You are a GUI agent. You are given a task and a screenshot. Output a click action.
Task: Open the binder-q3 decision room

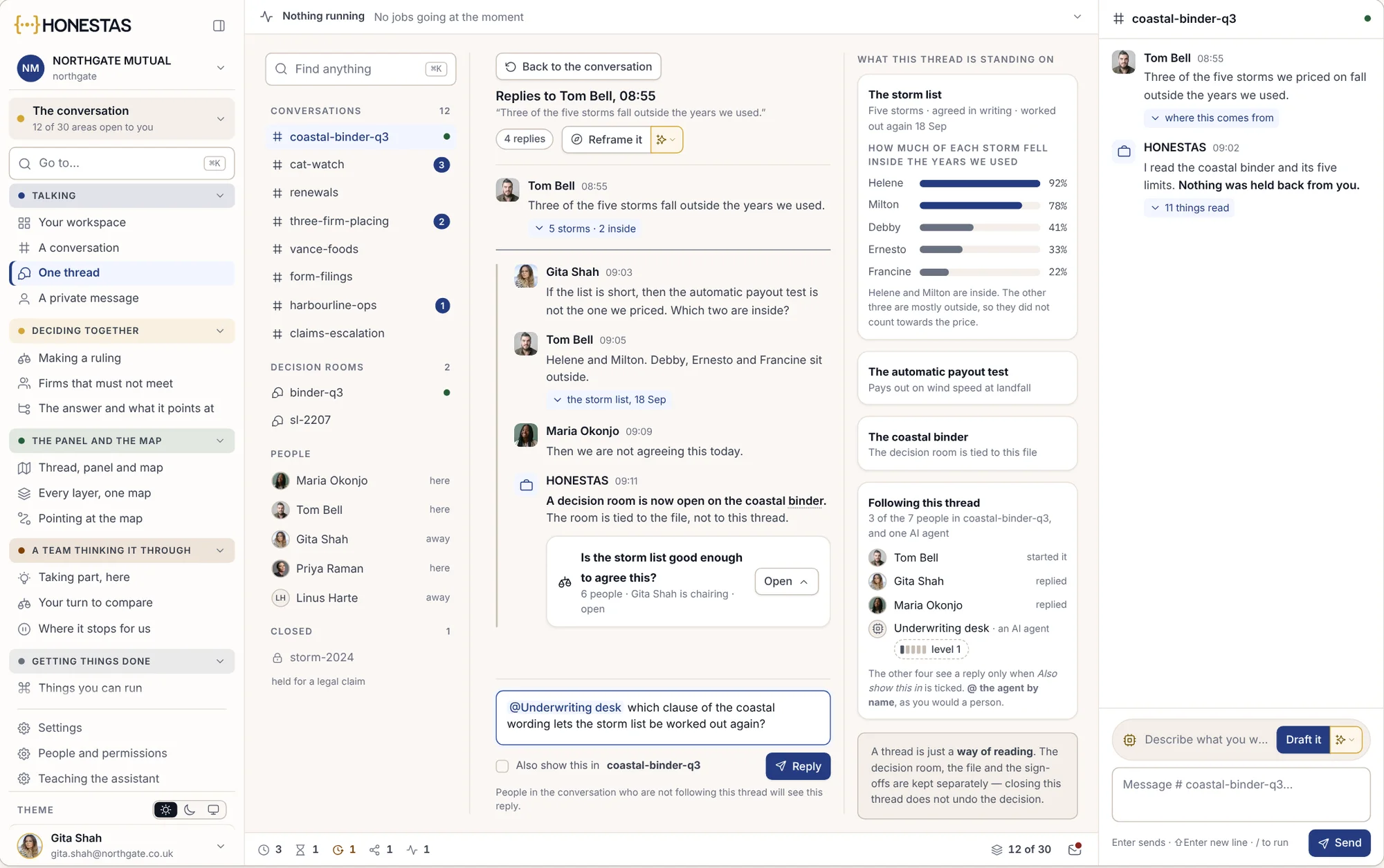coord(361,393)
